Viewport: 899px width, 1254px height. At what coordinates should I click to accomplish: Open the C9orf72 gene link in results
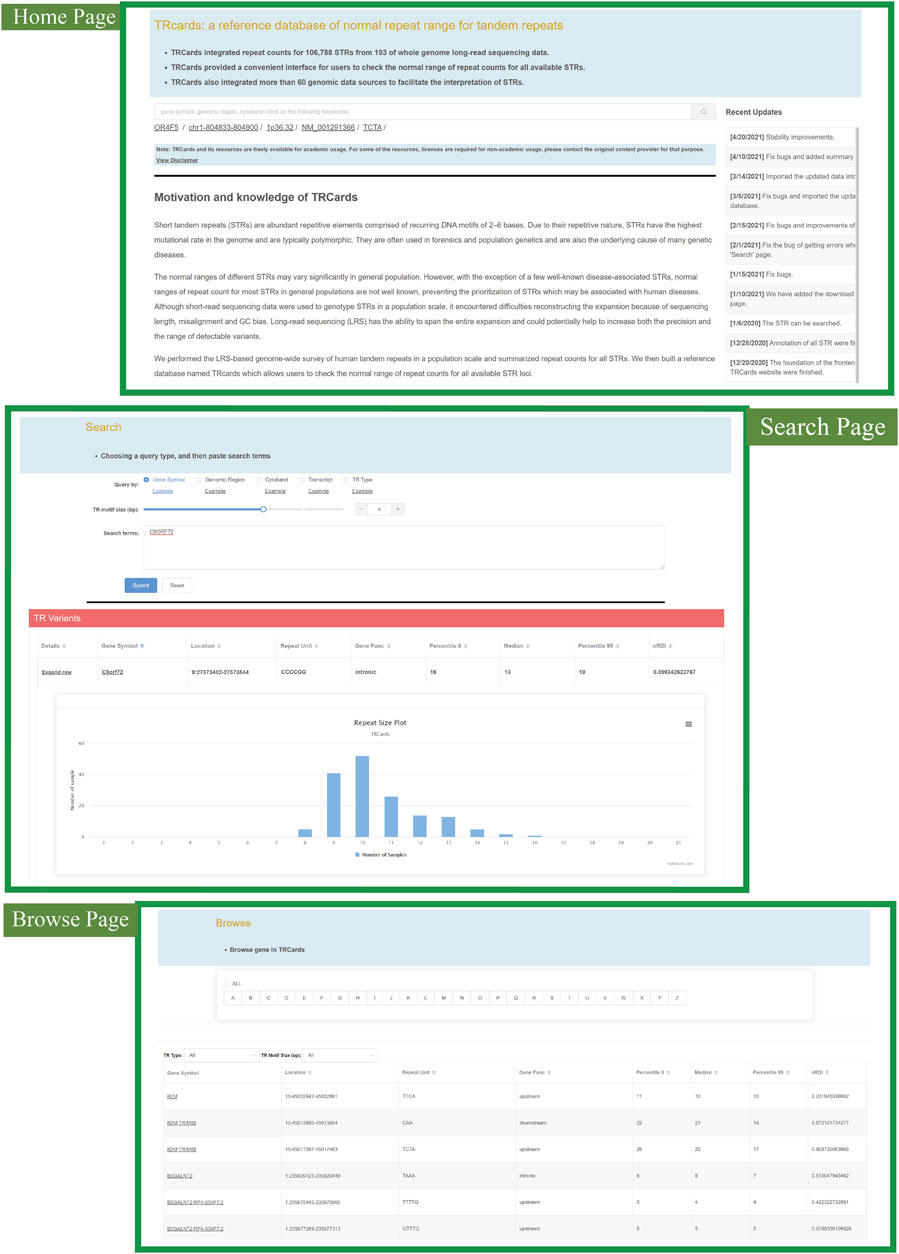(x=112, y=672)
